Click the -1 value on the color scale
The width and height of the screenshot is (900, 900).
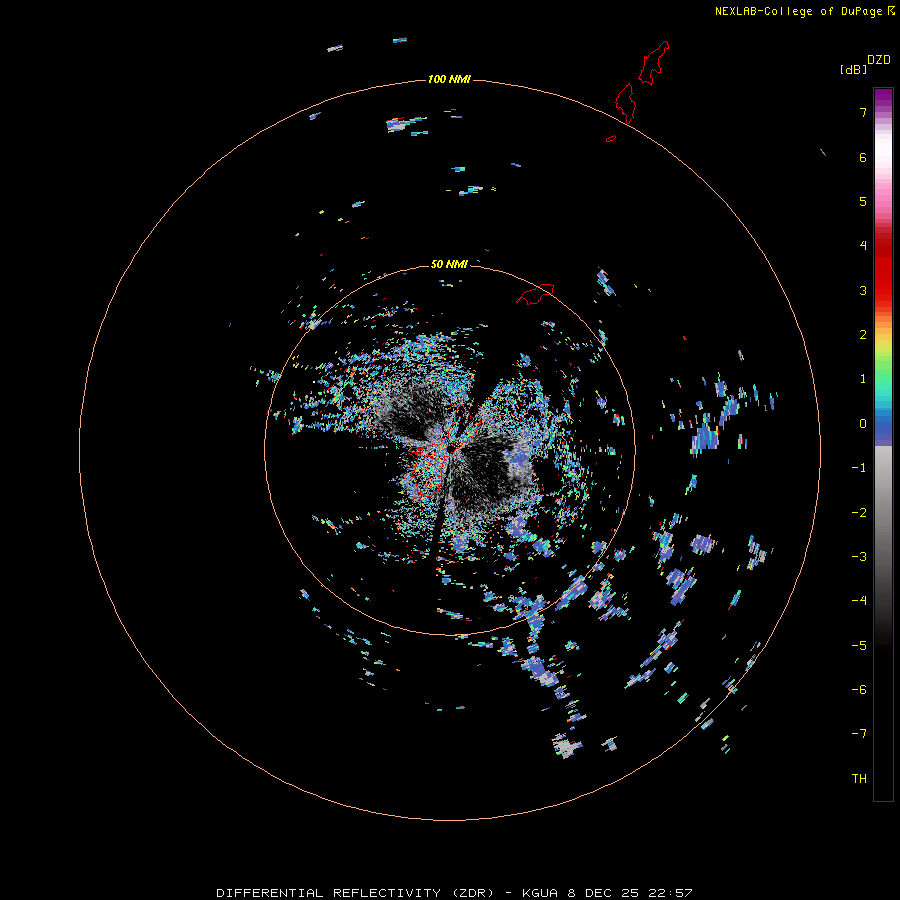tap(859, 468)
